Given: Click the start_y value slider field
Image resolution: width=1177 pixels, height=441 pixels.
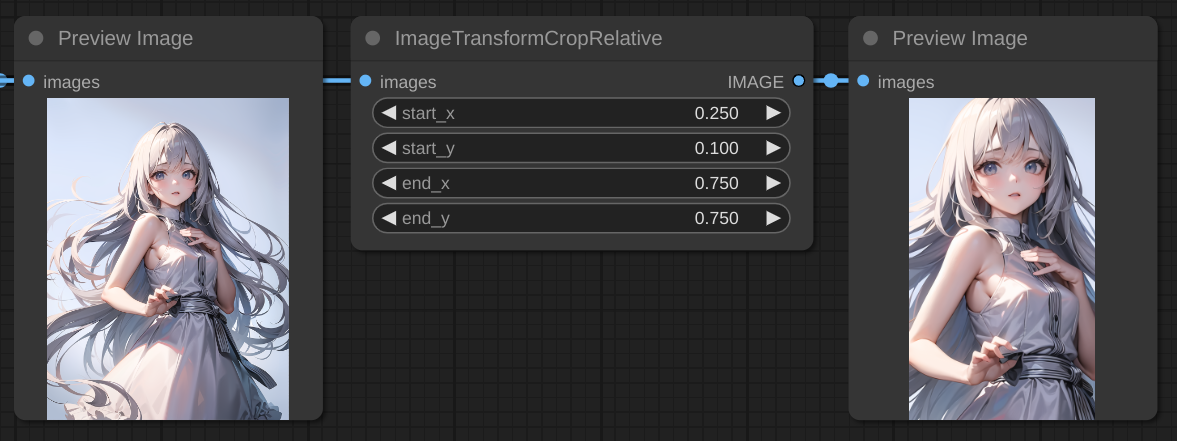Looking at the screenshot, I should pyautogui.click(x=580, y=148).
